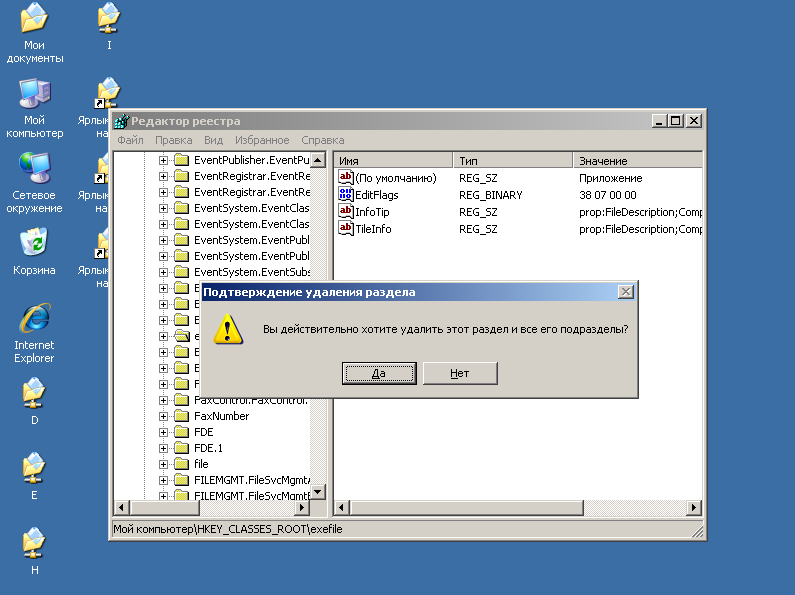Expand the FDE key in the tree
This screenshot has height=595, width=795.
(164, 432)
